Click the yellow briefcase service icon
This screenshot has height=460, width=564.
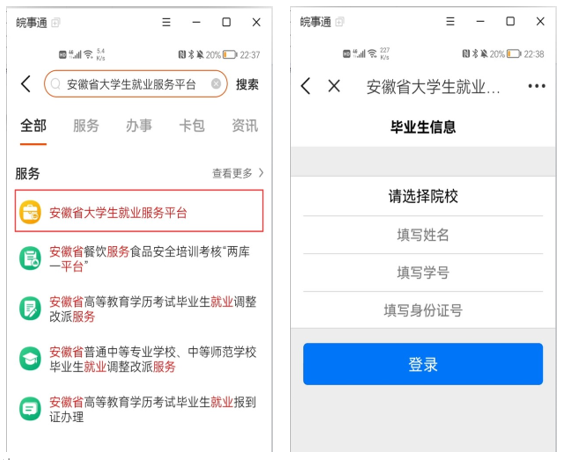[30, 212]
